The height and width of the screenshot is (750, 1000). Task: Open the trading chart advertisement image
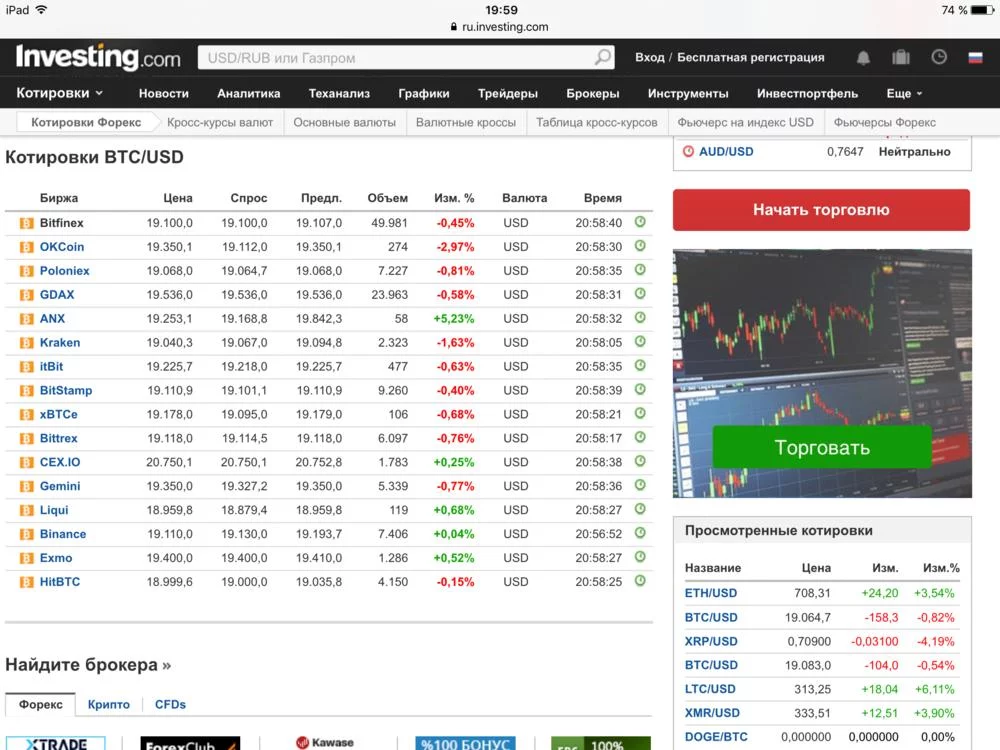tap(822, 373)
